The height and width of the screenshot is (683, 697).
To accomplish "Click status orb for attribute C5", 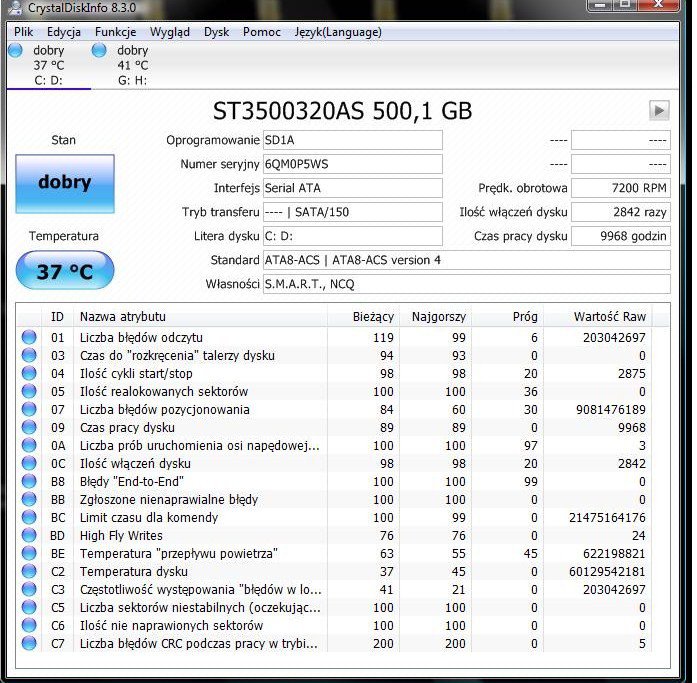I will click(29, 607).
